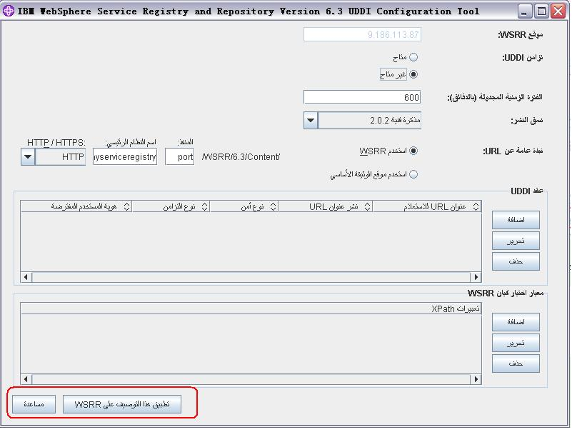Close the UDDI Configuration Tool window
Viewport: 572px width, 428px height.
click(x=558, y=11)
